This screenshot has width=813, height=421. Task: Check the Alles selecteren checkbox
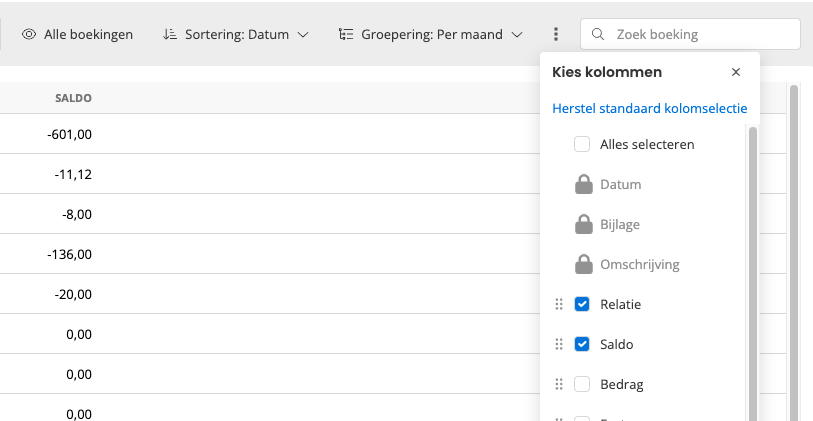coord(582,144)
